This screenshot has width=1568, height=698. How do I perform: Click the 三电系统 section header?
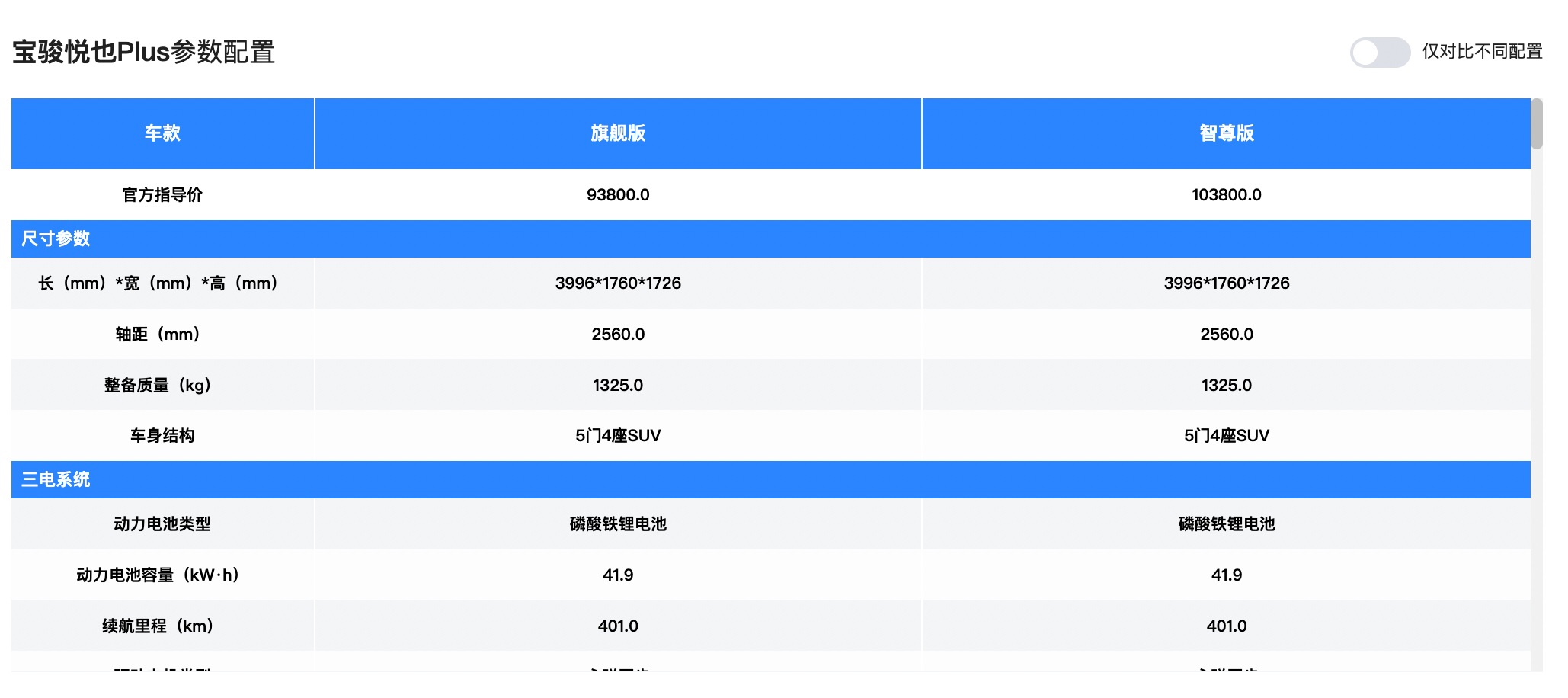tap(771, 479)
